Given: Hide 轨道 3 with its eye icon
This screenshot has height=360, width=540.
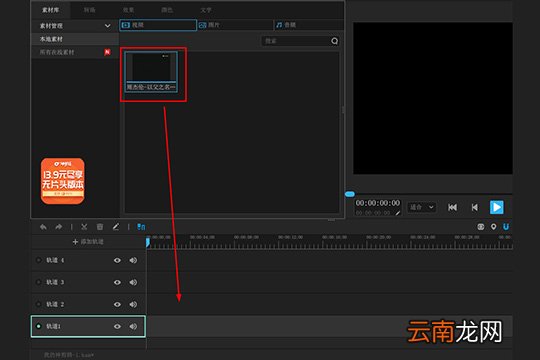Looking at the screenshot, I should point(117,282).
